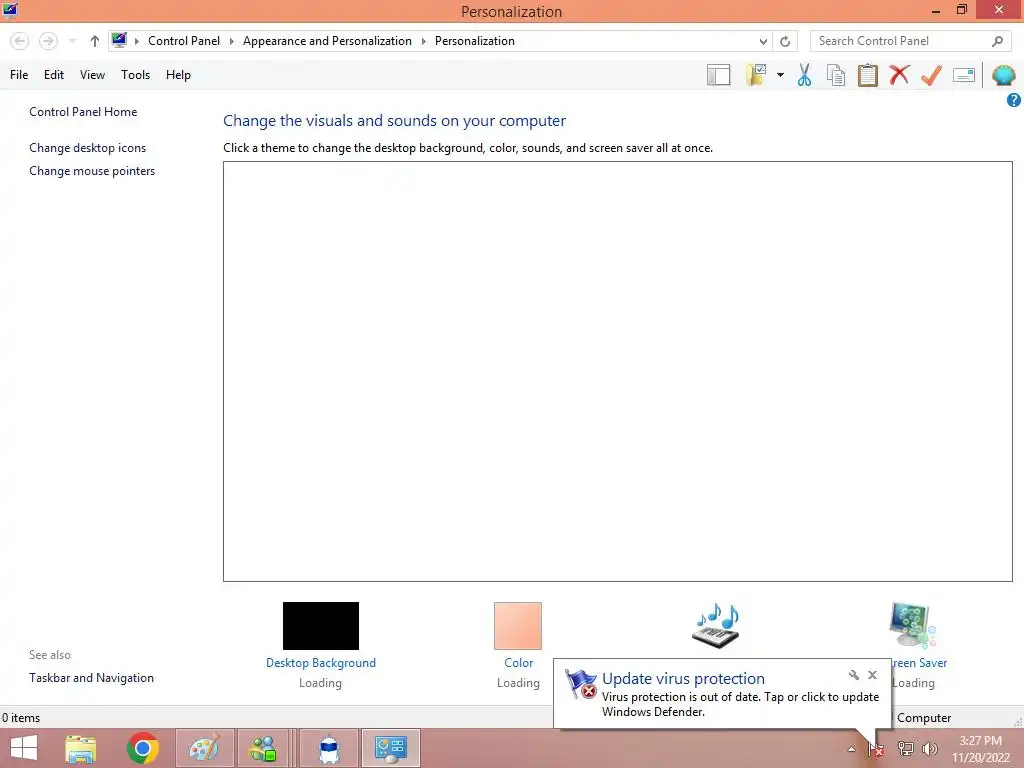Open the Color link
Viewport: 1024px width, 768px height.
click(x=519, y=663)
